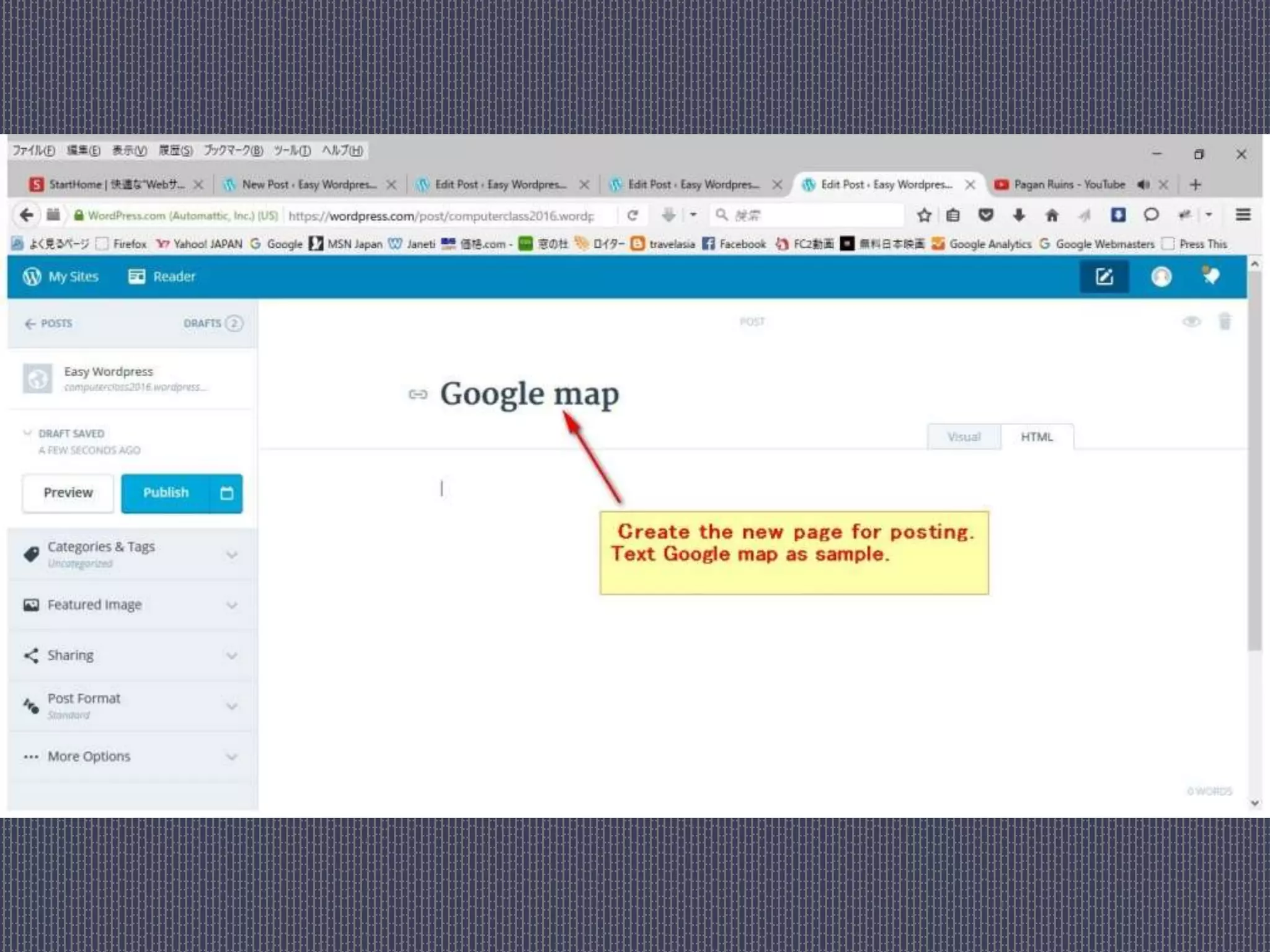Switch to the HTML editor tab
The width and height of the screenshot is (1270, 952).
pos(1037,437)
